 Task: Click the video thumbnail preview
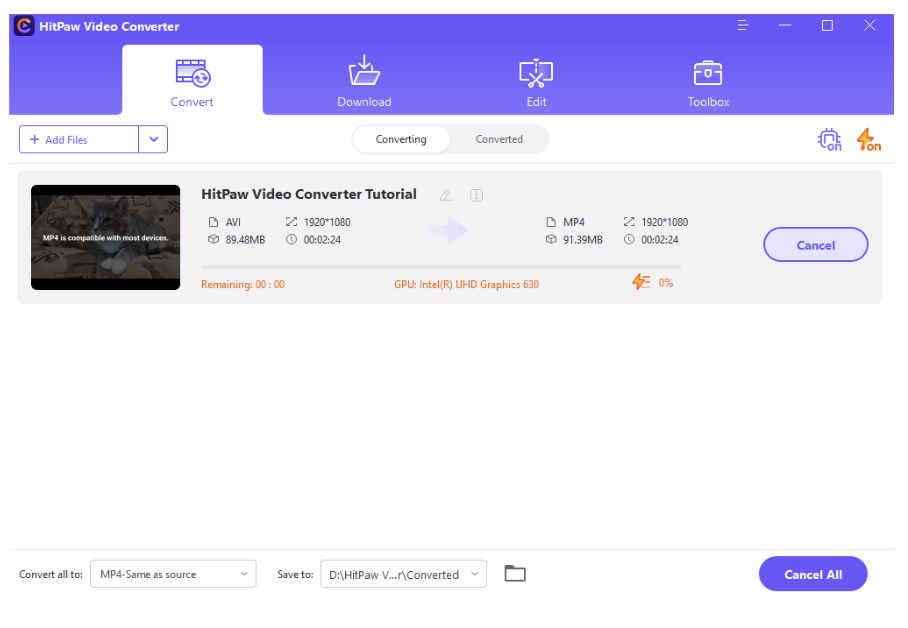coord(105,237)
